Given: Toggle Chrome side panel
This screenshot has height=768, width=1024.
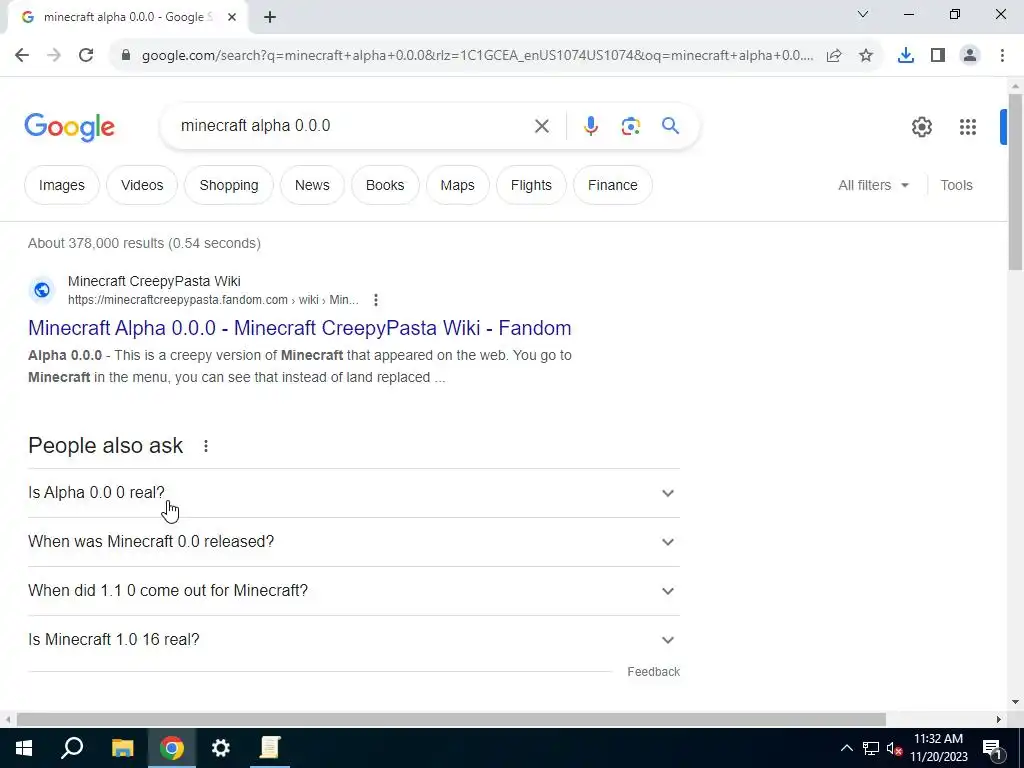Looking at the screenshot, I should [x=938, y=56].
